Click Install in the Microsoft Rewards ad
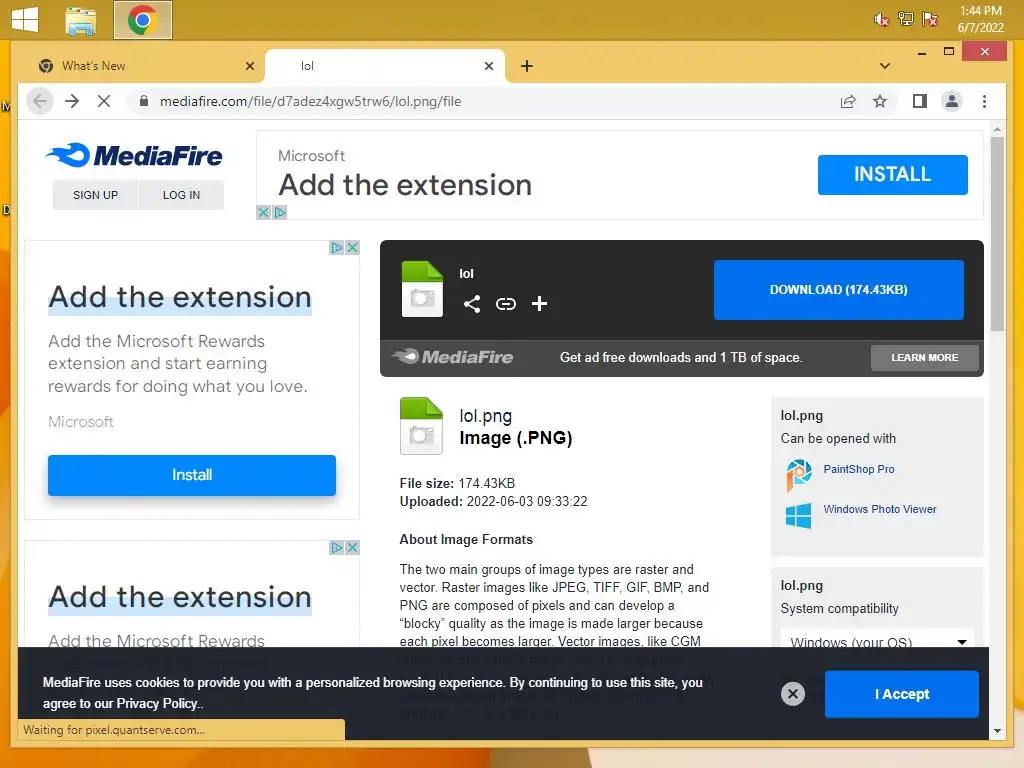The image size is (1024, 768). pyautogui.click(x=192, y=475)
